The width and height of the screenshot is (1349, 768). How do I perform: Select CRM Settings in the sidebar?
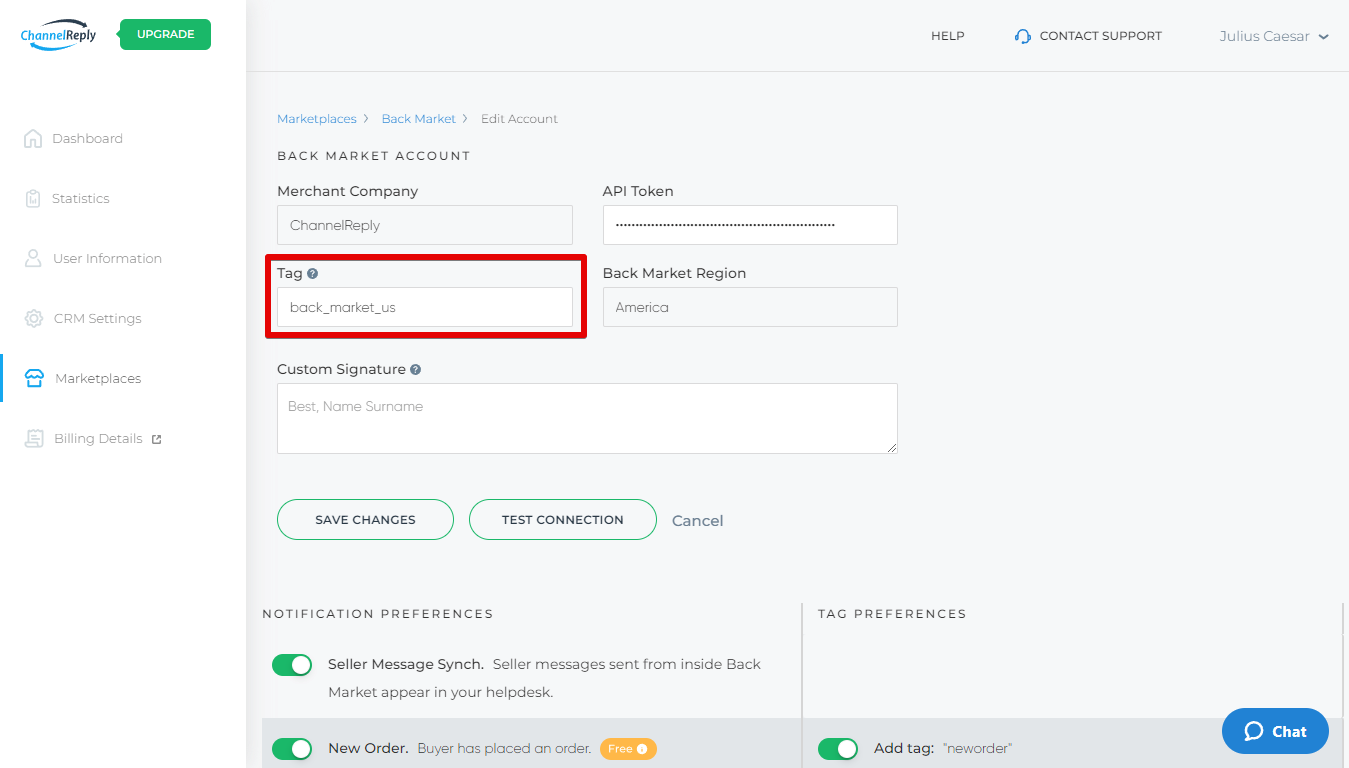(x=97, y=318)
